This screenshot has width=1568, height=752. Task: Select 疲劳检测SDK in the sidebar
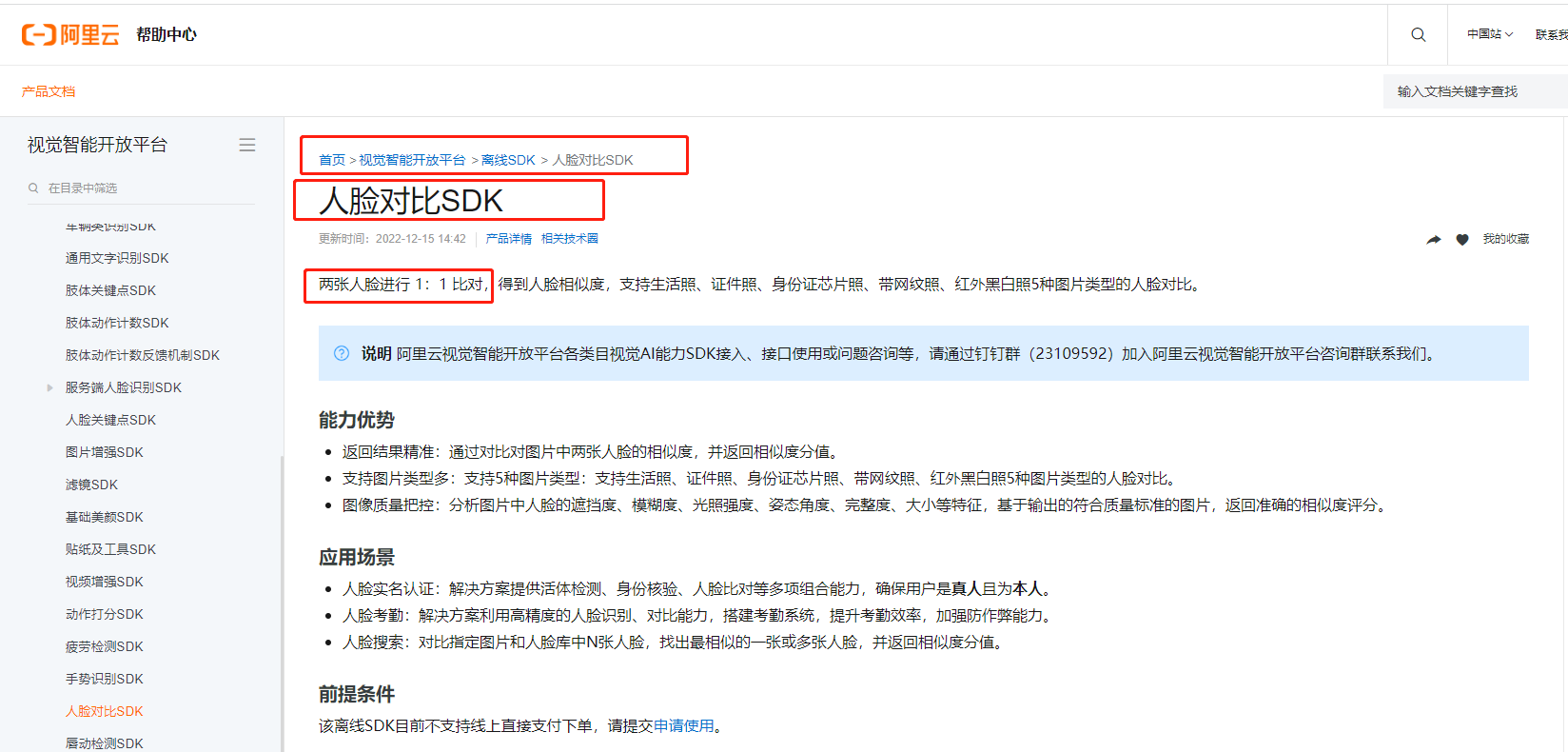pos(105,646)
